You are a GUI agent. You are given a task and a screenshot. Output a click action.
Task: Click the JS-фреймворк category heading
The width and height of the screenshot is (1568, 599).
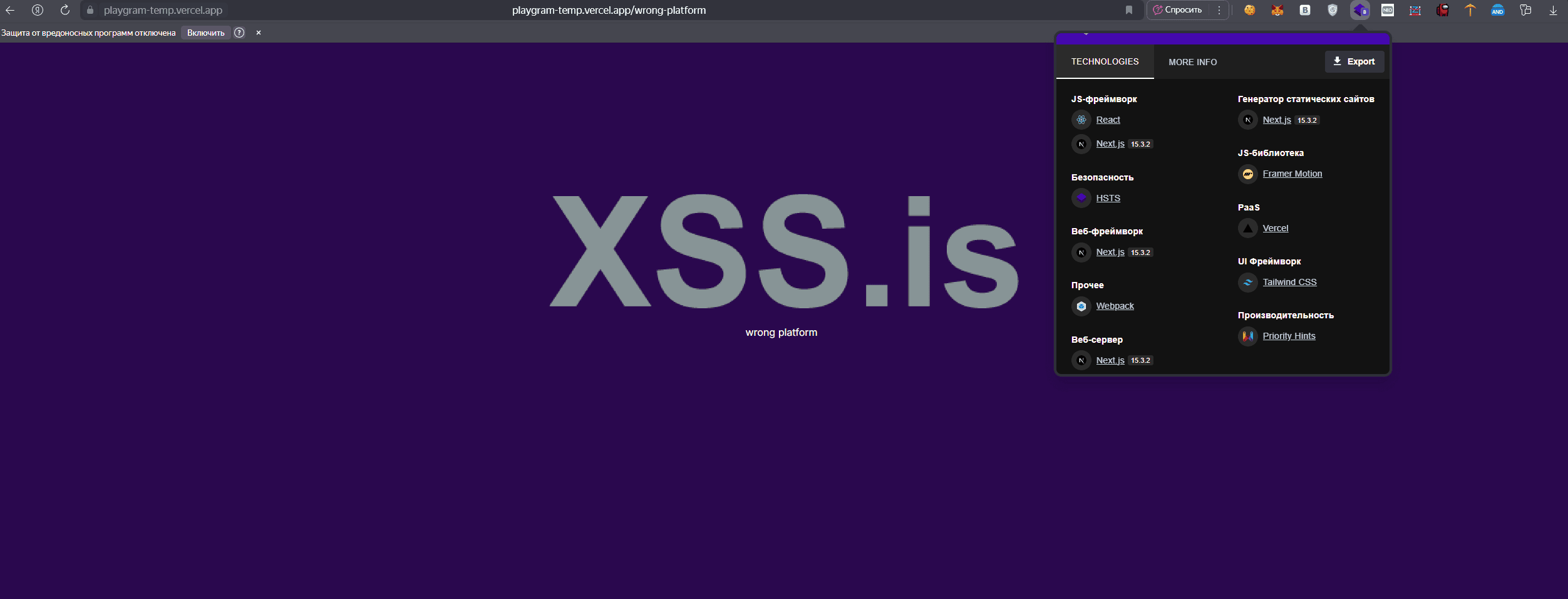(1104, 99)
